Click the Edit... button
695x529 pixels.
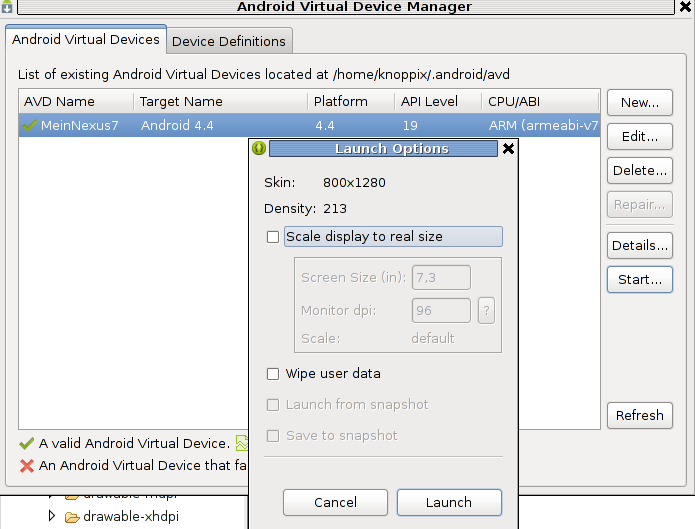(x=640, y=137)
